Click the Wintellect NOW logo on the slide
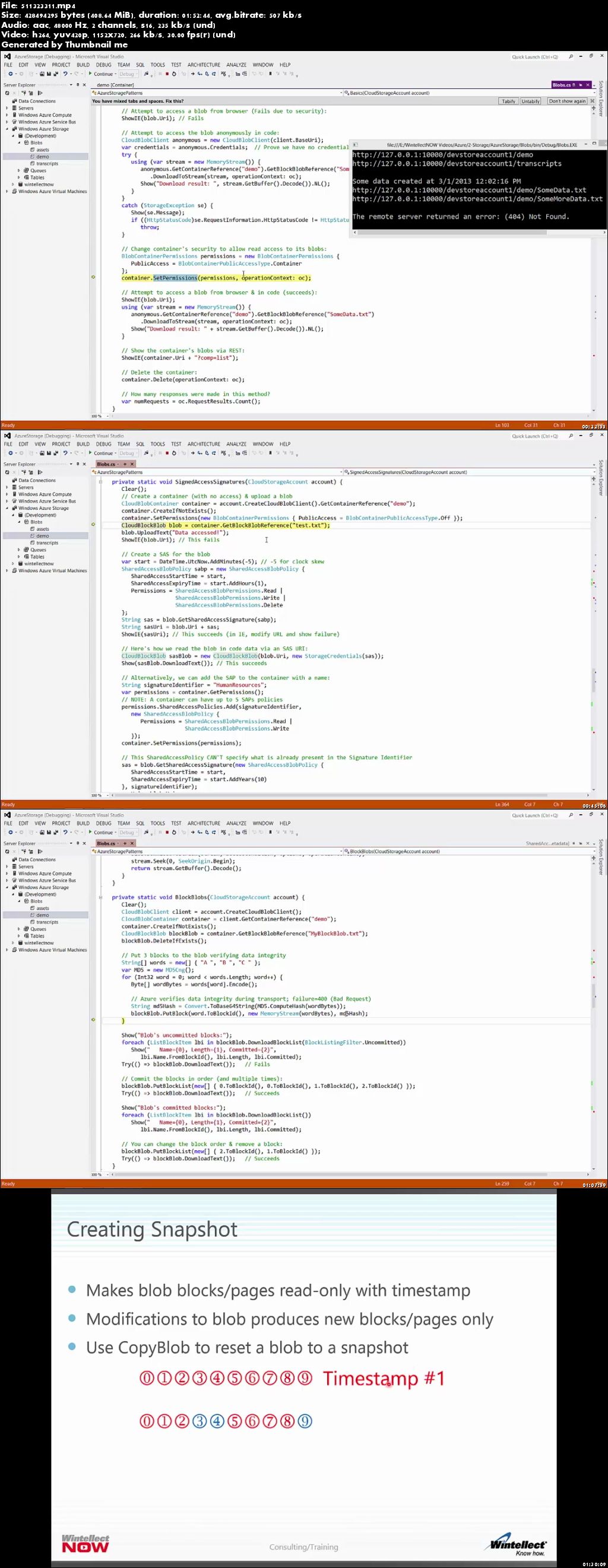Viewport: 608px width, 1568px height. click(x=85, y=1544)
